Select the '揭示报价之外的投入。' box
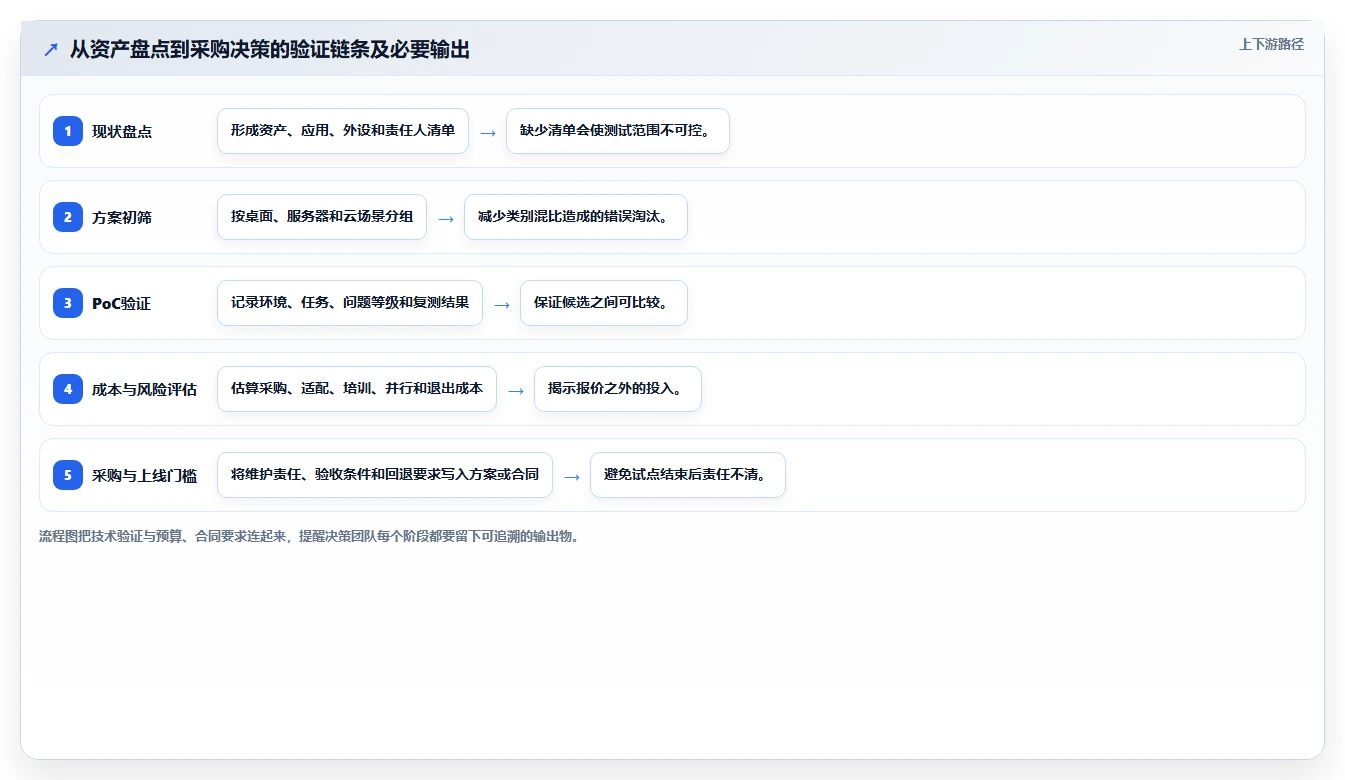Viewport: 1345px width, 780px height. tap(618, 389)
